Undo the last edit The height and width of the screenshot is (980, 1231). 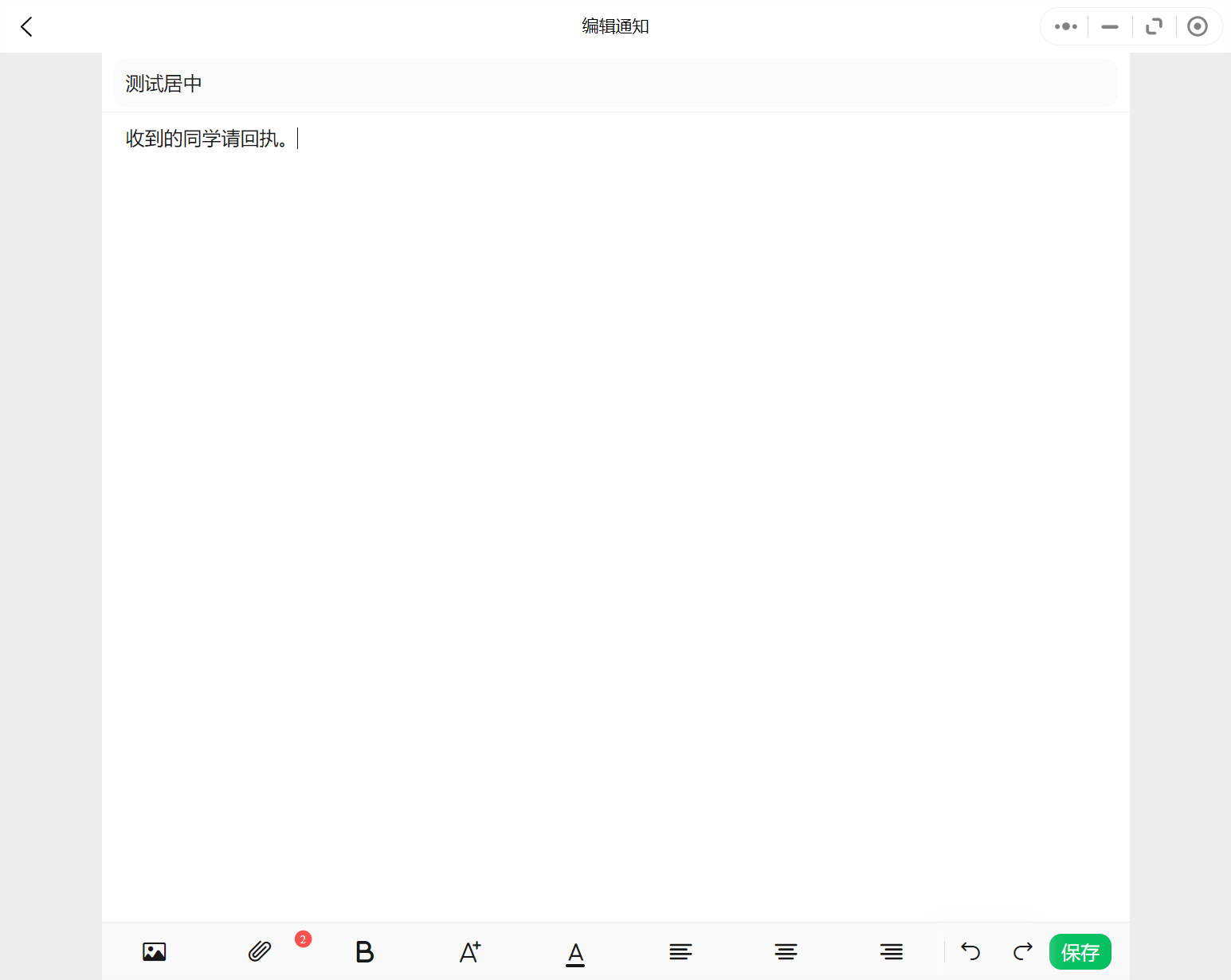tap(970, 951)
